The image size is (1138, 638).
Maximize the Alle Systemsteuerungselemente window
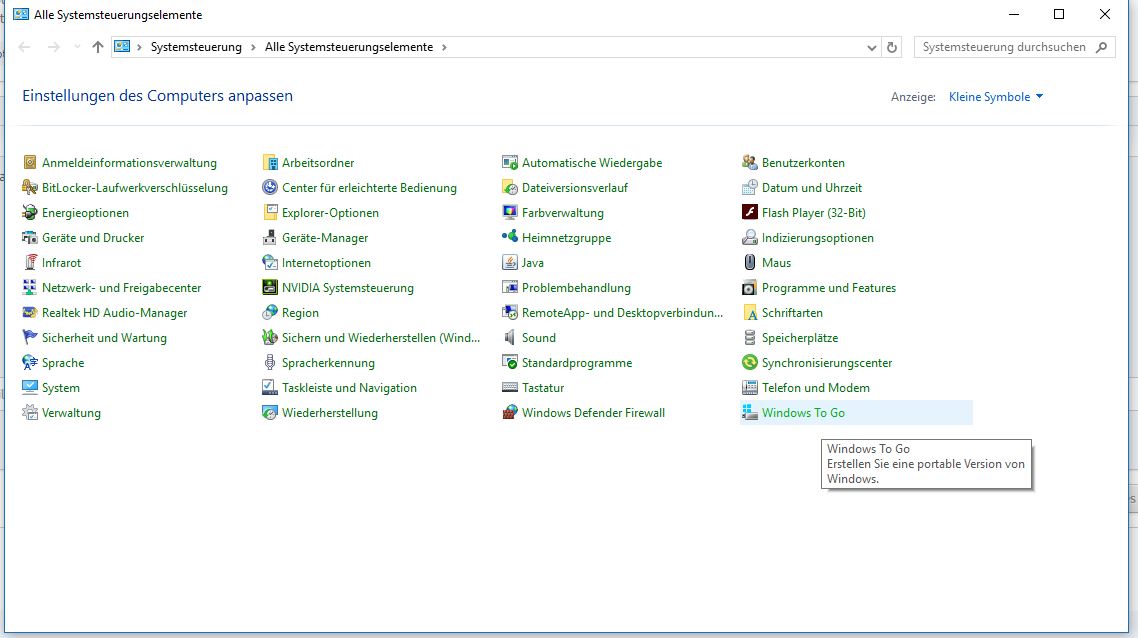coord(1059,15)
